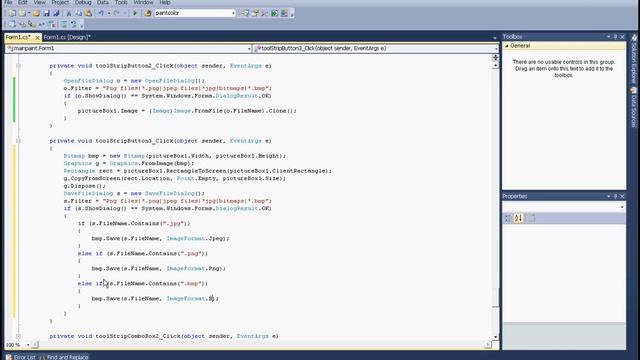Viewport: 640px width, 360px height.
Task: Save Form1.cs using the Save icon
Action: click(x=46, y=13)
